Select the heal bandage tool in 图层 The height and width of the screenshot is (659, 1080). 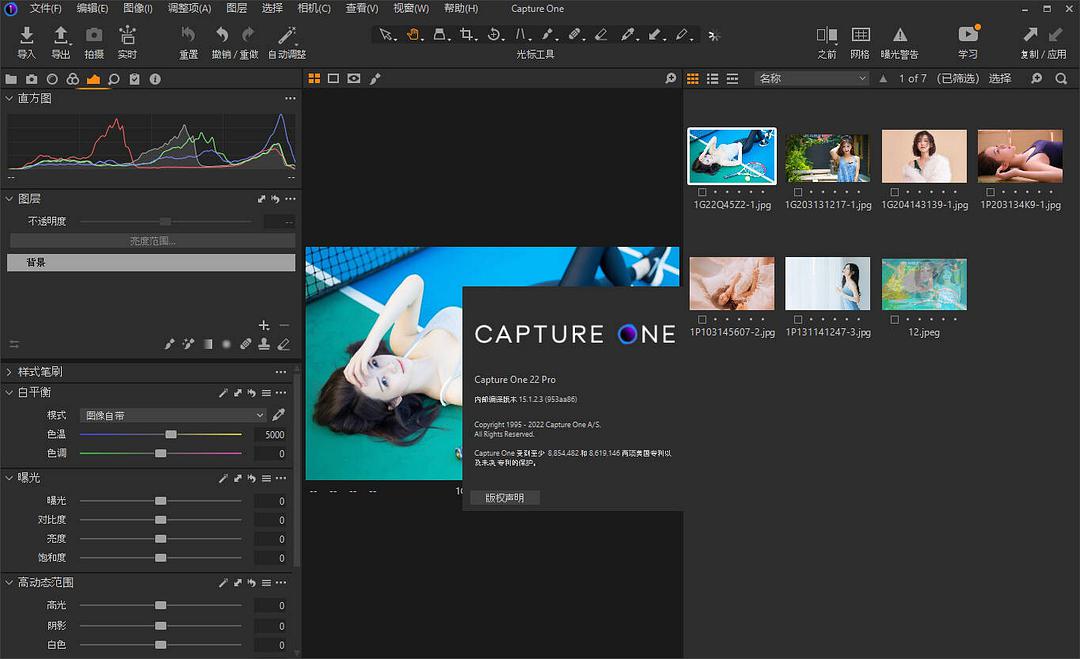pyautogui.click(x=245, y=344)
